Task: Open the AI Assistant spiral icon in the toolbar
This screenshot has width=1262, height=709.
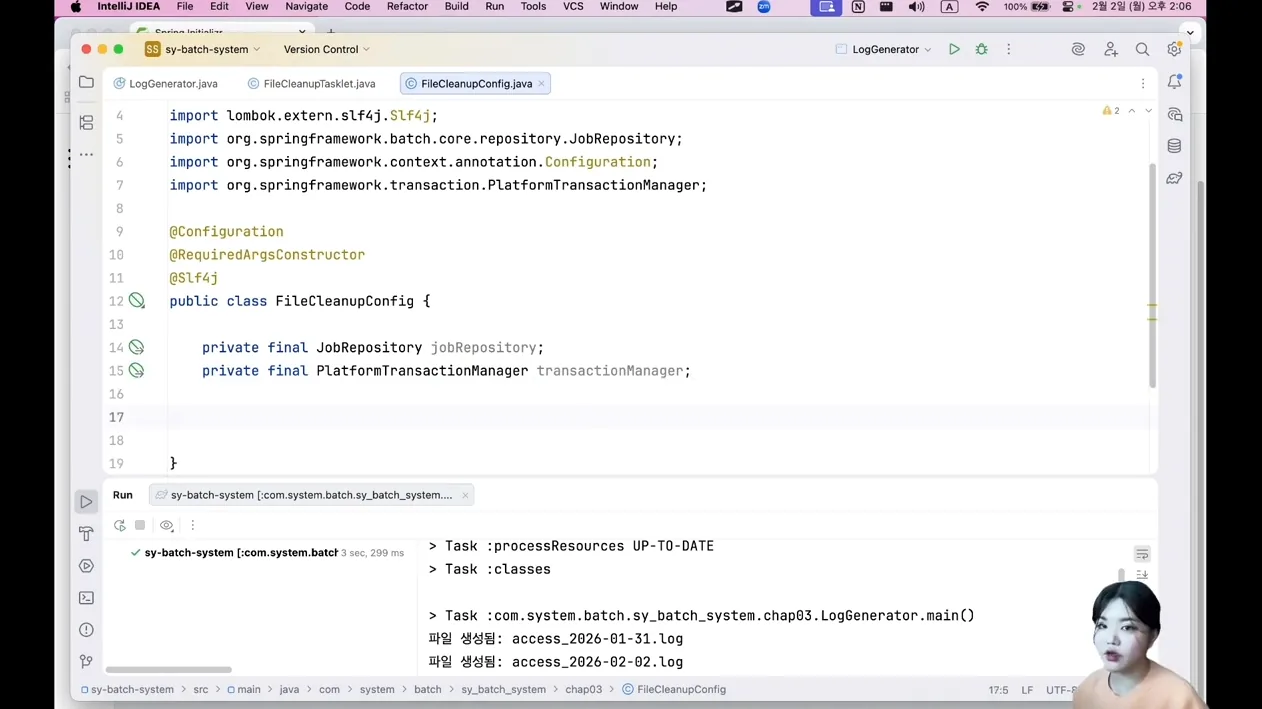Action: [1078, 49]
